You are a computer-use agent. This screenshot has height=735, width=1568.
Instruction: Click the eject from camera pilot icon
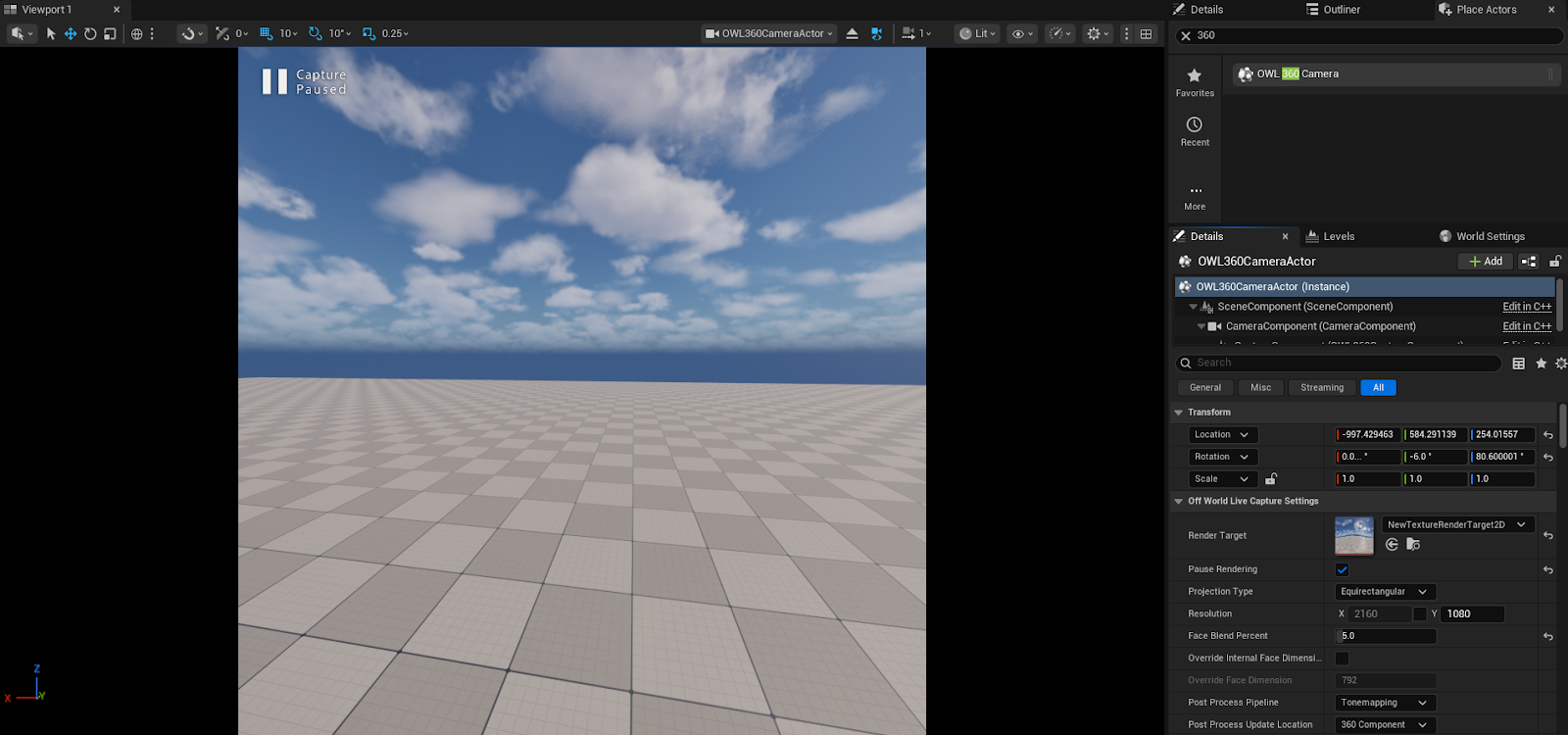point(852,33)
